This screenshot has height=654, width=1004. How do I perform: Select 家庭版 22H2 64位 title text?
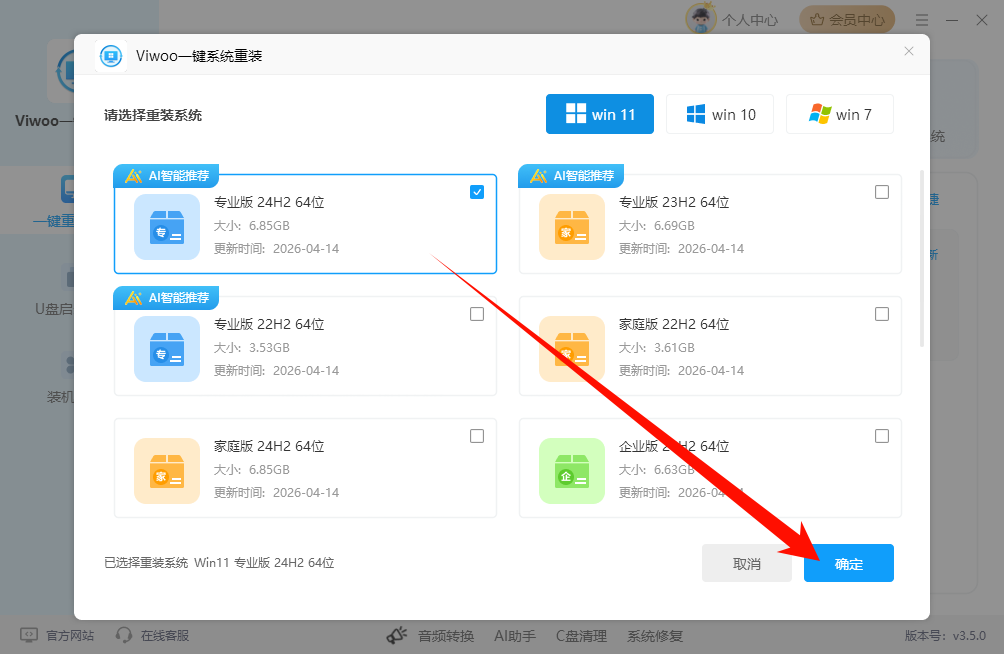(674, 324)
